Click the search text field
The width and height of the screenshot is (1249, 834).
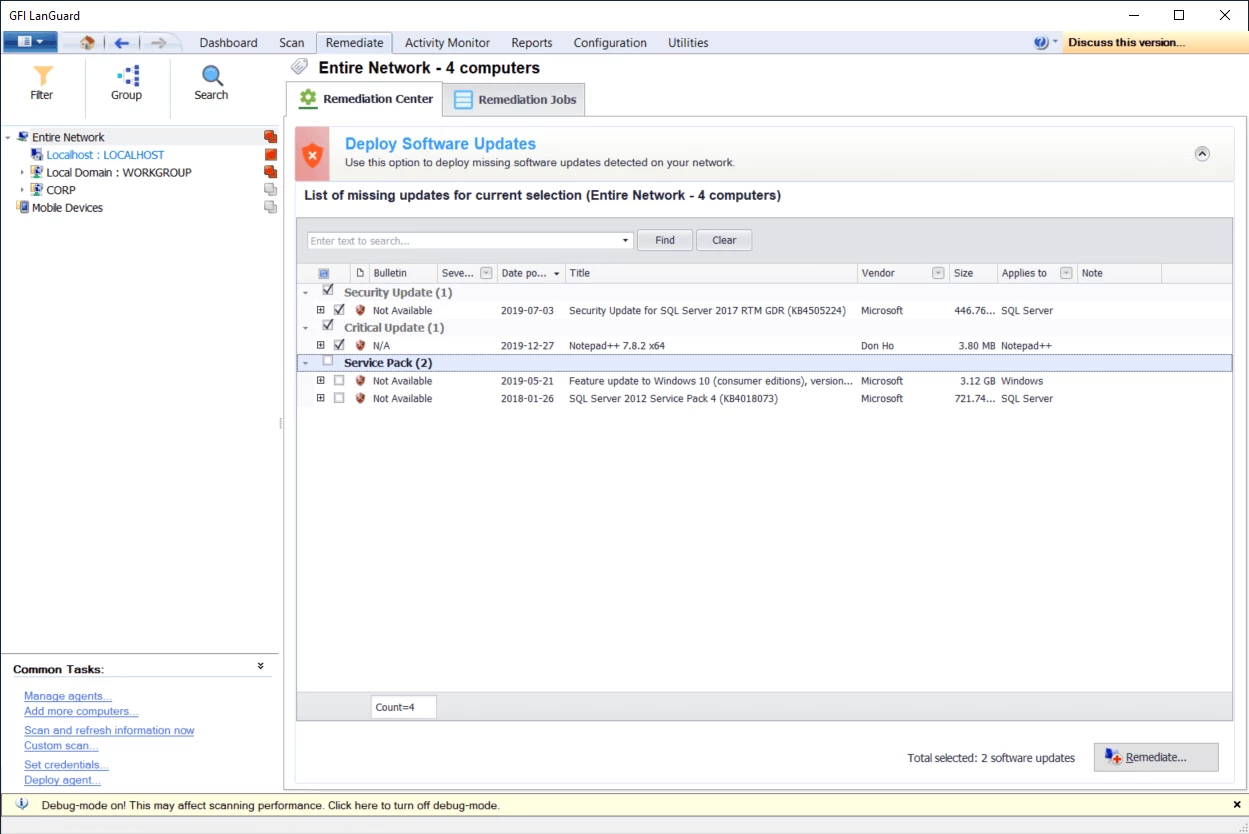(460, 240)
